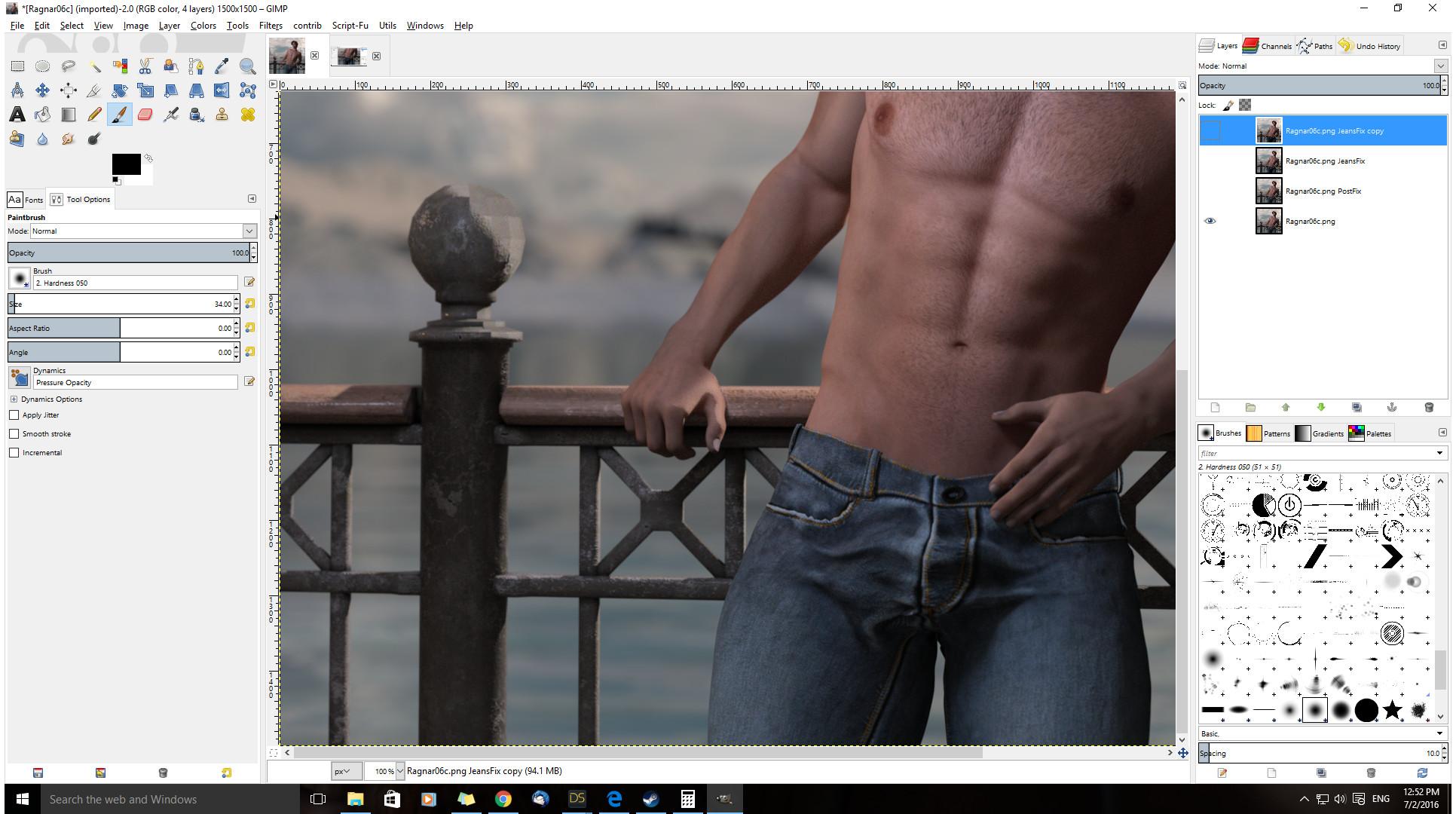
Task: Choose the Color Picker eyedropper tool
Action: pos(222,66)
